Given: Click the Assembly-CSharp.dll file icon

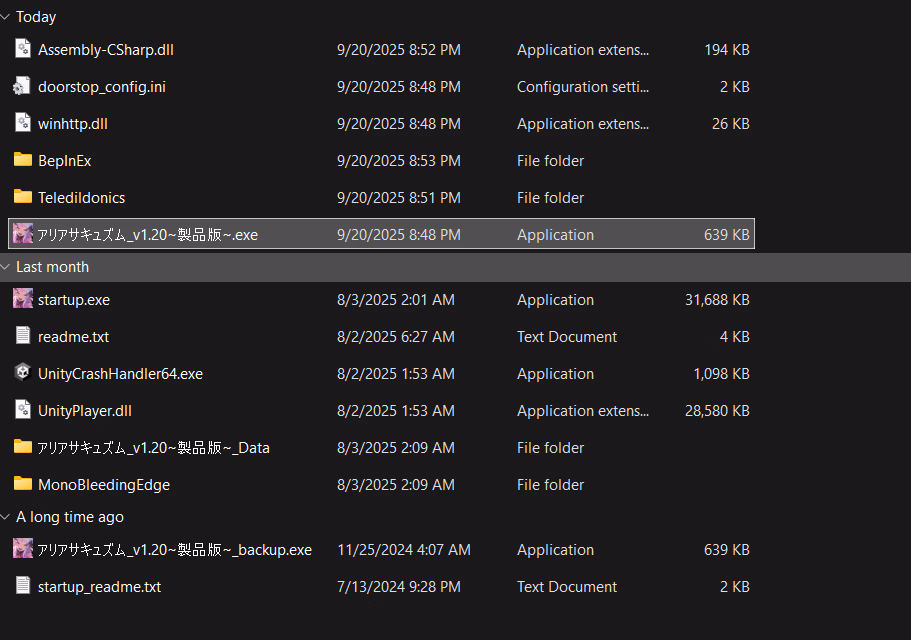Looking at the screenshot, I should (x=23, y=49).
